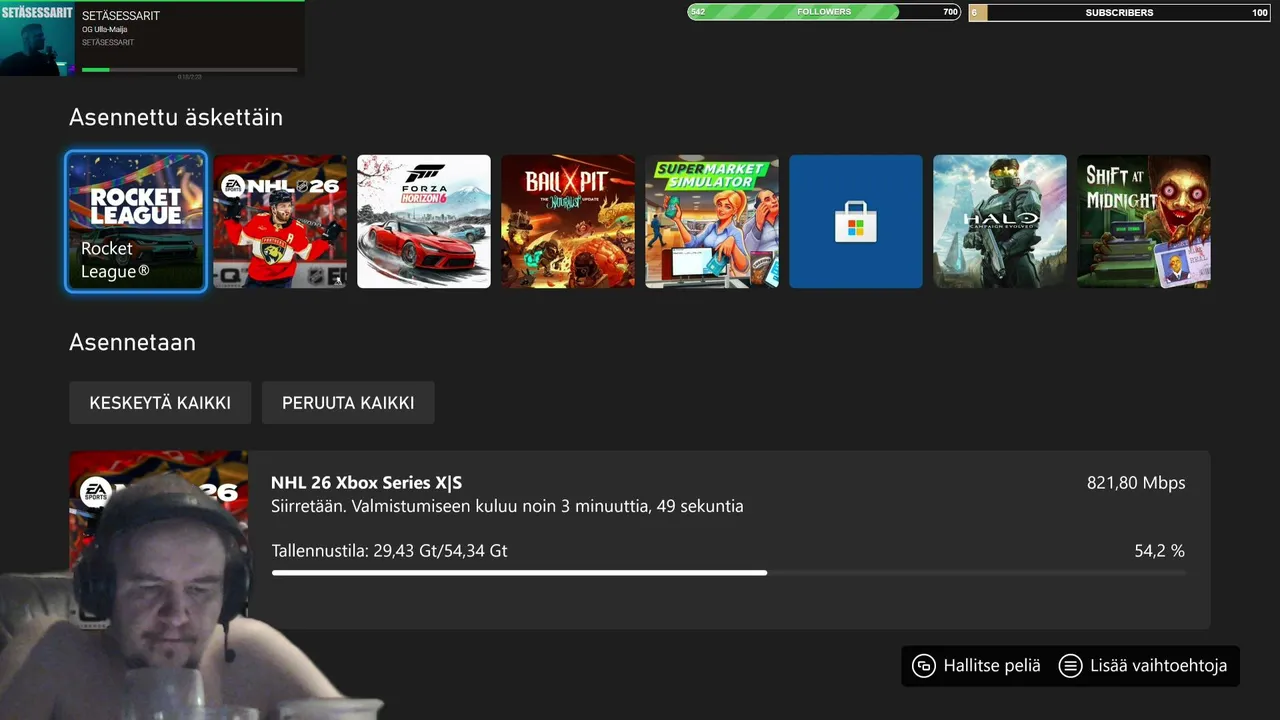Select the Halo Campaign Evolved tile
This screenshot has width=1280, height=720.
tap(1000, 221)
